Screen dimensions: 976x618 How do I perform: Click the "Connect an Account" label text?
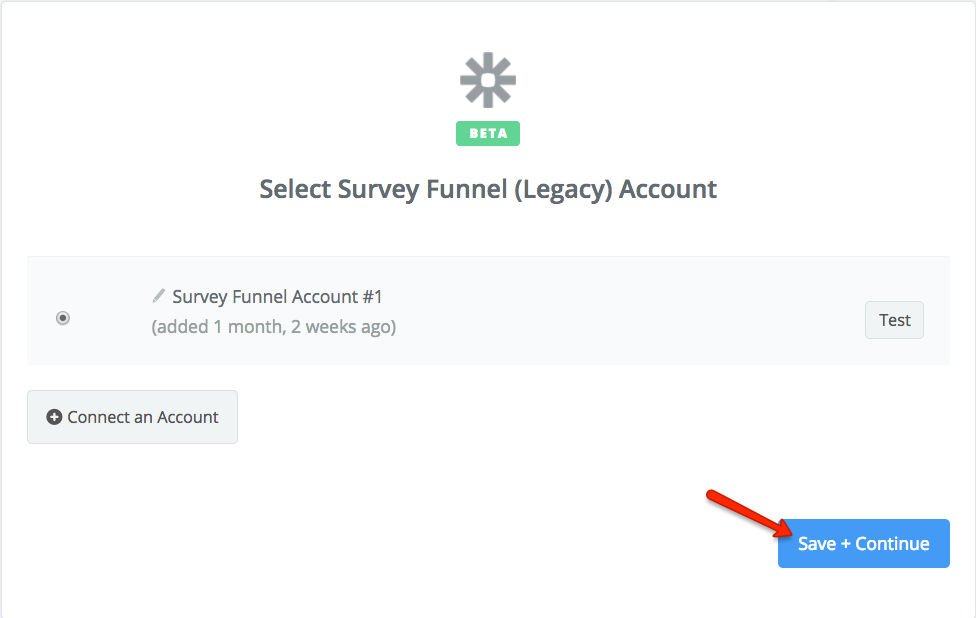point(143,417)
